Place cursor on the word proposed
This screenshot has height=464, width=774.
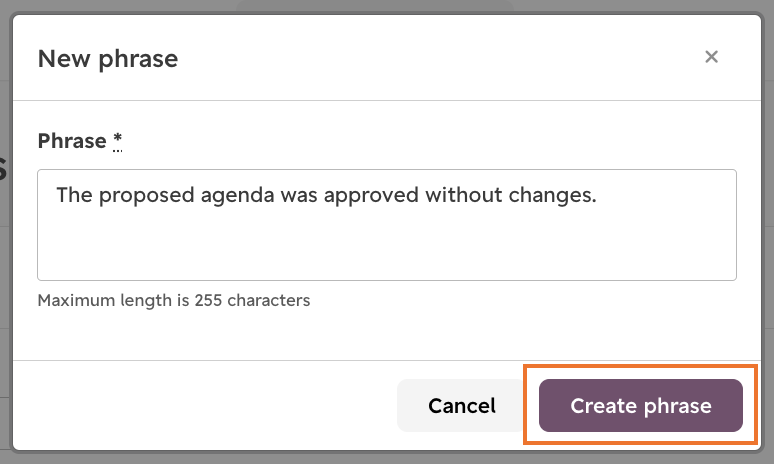[x=147, y=195]
